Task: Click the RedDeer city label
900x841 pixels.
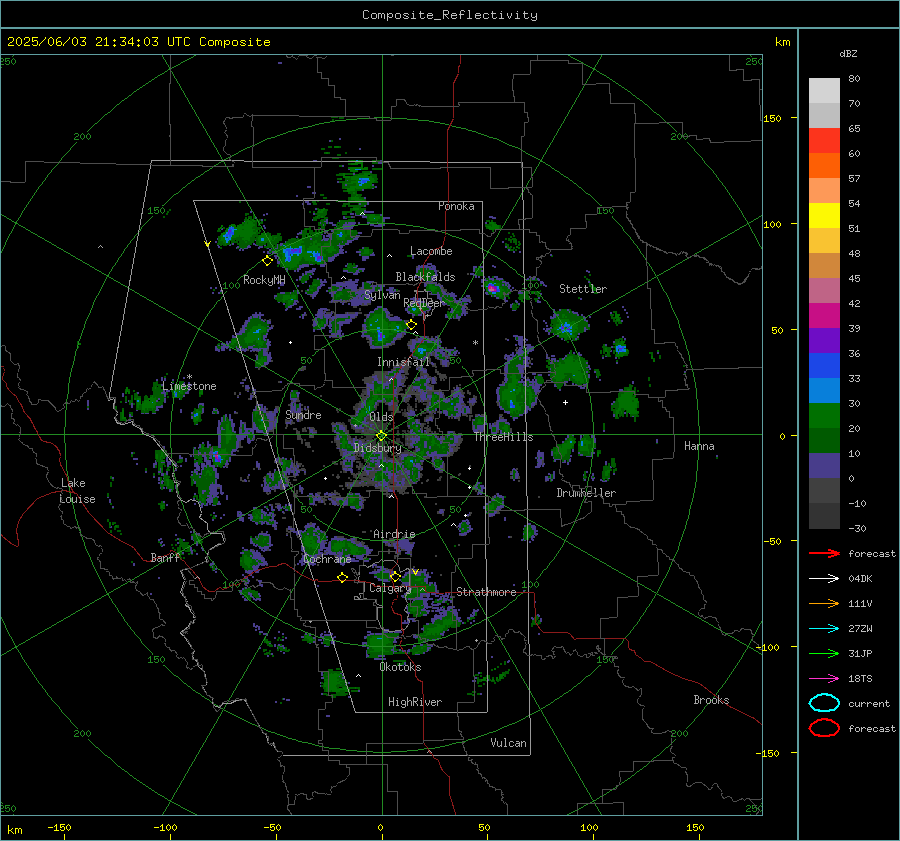Action: point(424,303)
